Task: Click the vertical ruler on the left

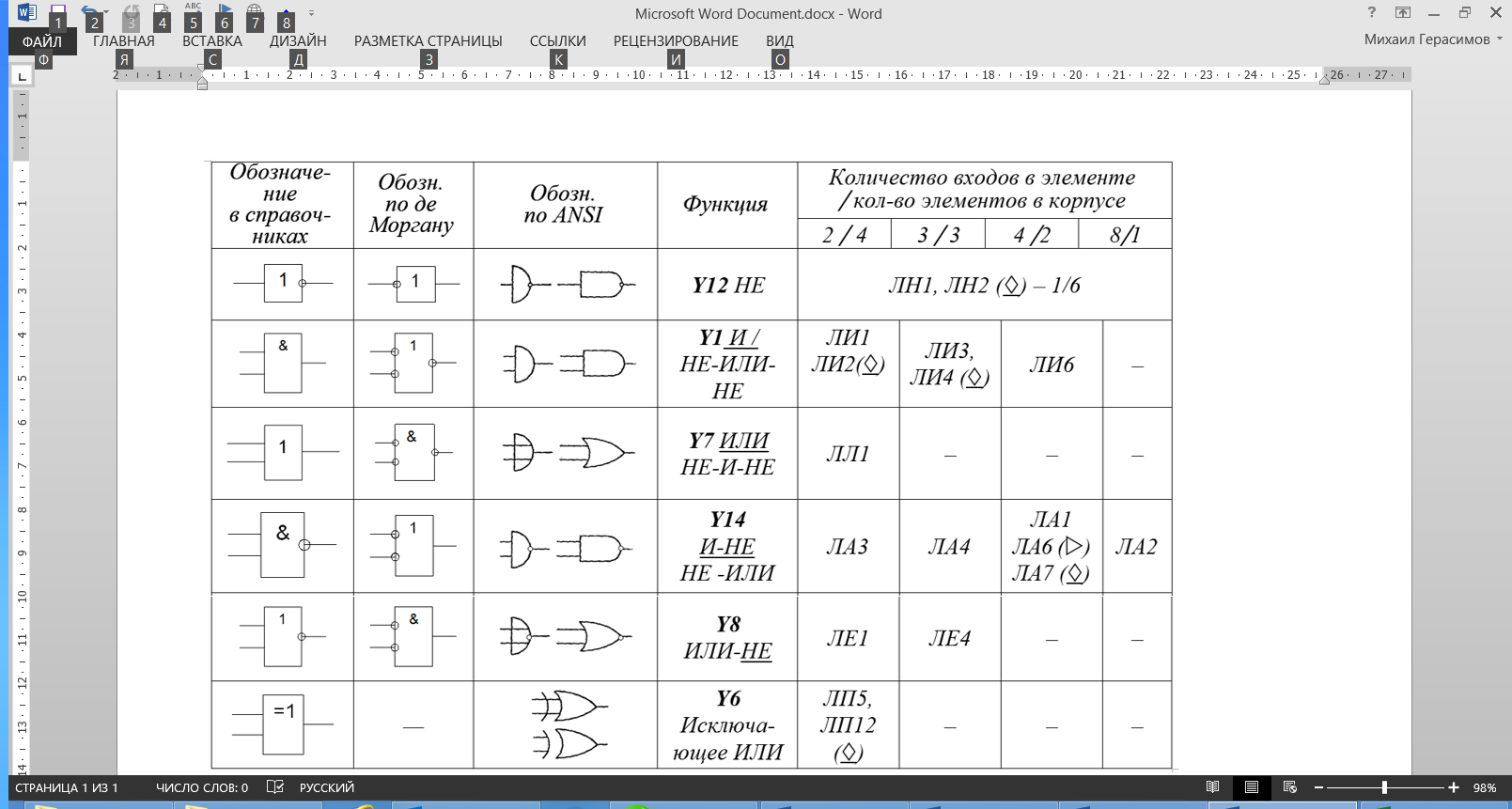Action: tap(21, 432)
